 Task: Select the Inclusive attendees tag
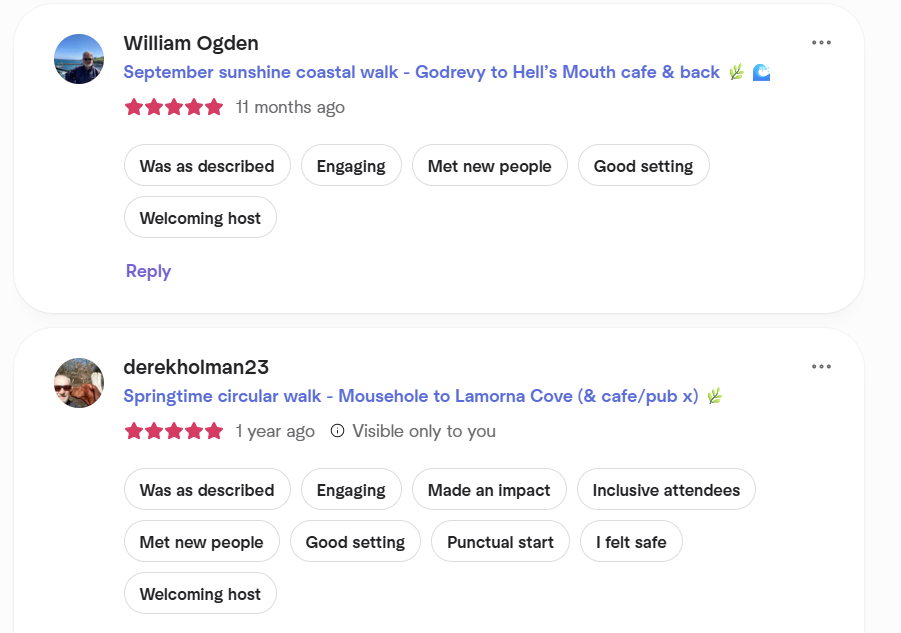(666, 489)
